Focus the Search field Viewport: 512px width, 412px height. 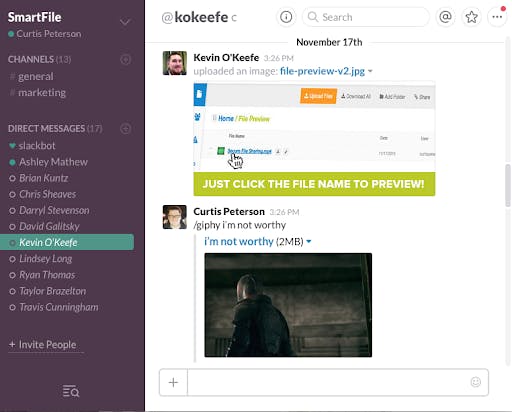[x=366, y=17]
